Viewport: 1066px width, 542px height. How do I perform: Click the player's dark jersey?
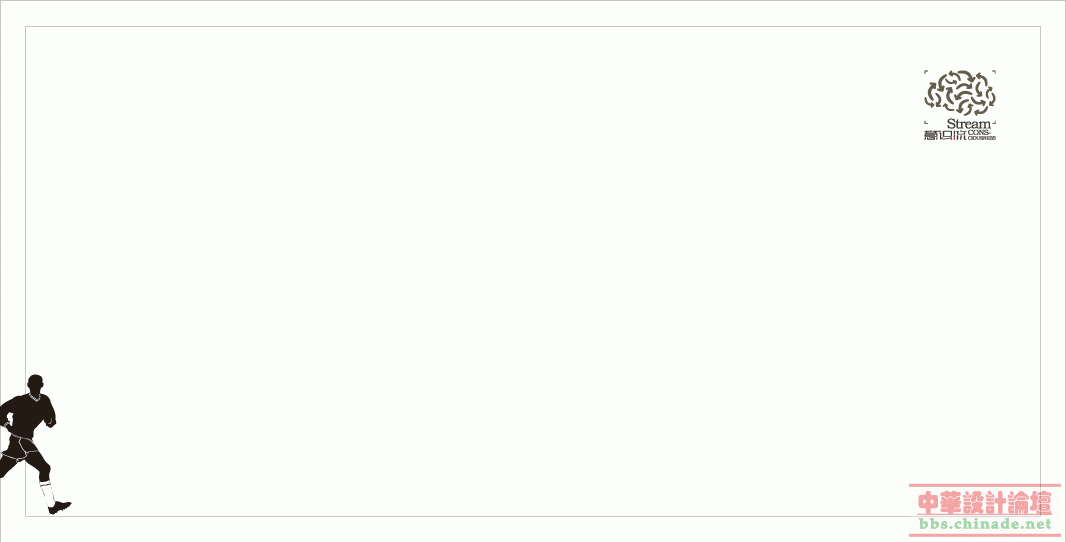[x=27, y=415]
